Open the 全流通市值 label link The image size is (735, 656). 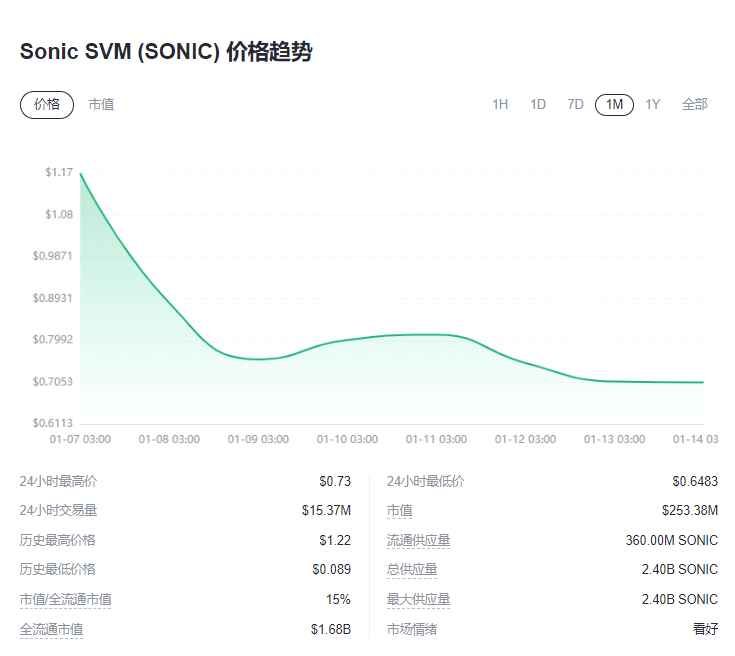click(x=52, y=630)
